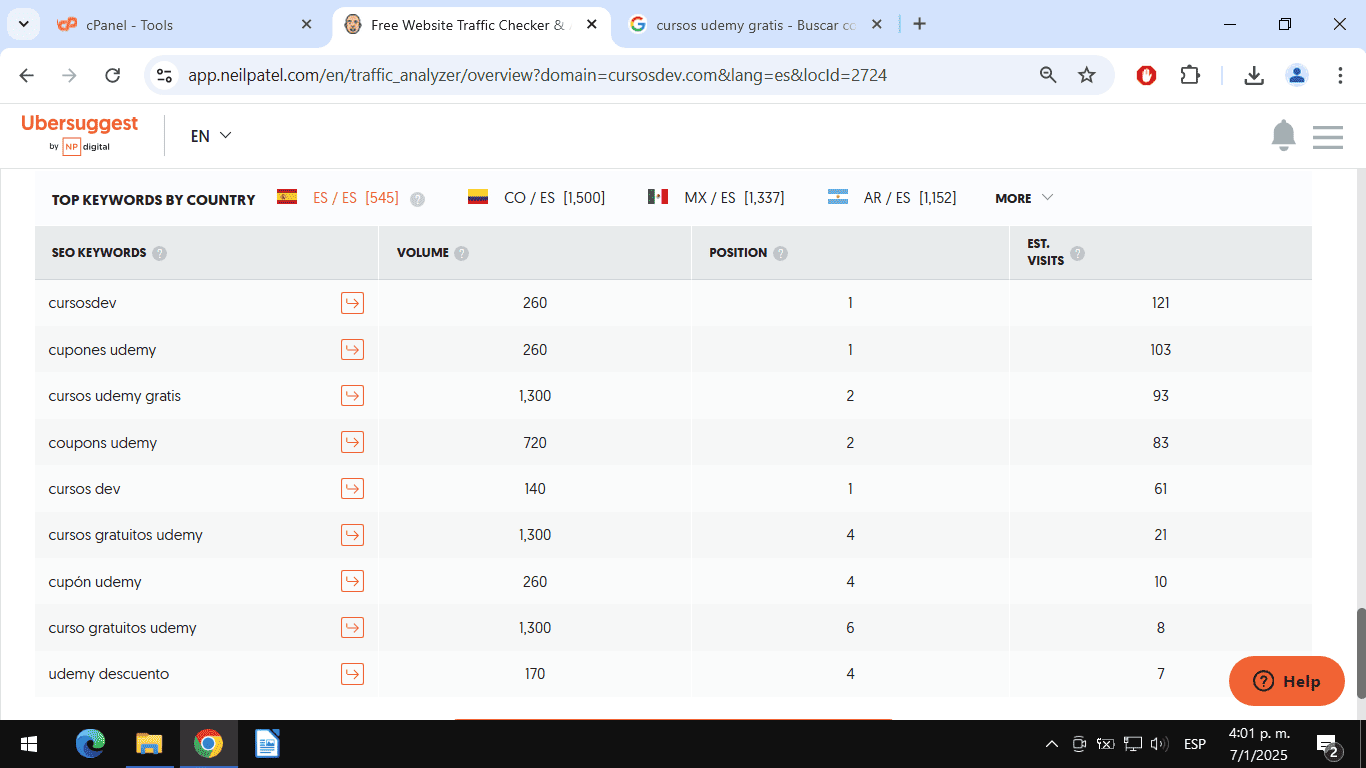Bookmark this page with the star icon

pyautogui.click(x=1087, y=75)
